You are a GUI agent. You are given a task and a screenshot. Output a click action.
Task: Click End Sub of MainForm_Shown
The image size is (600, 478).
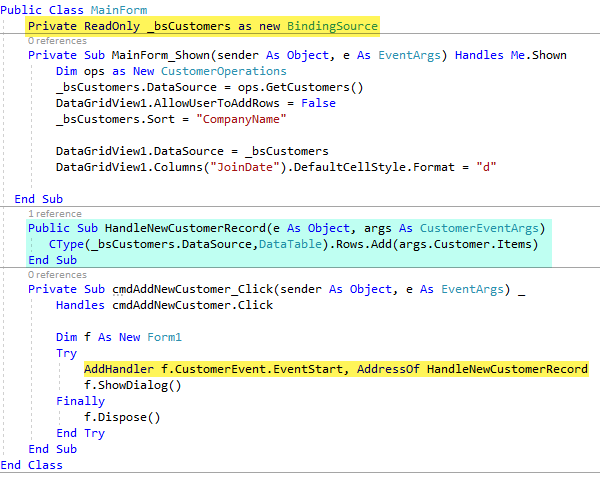[39, 199]
